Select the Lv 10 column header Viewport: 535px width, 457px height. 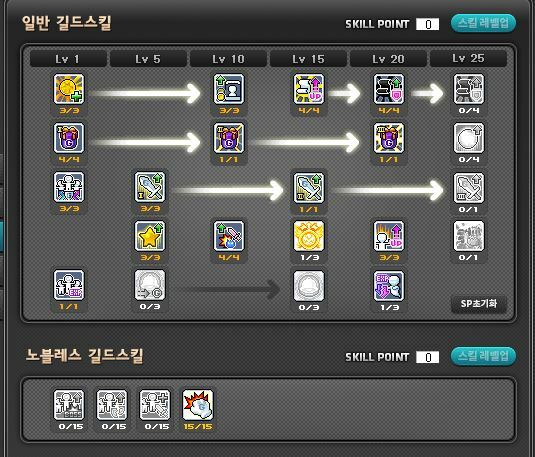tap(228, 59)
